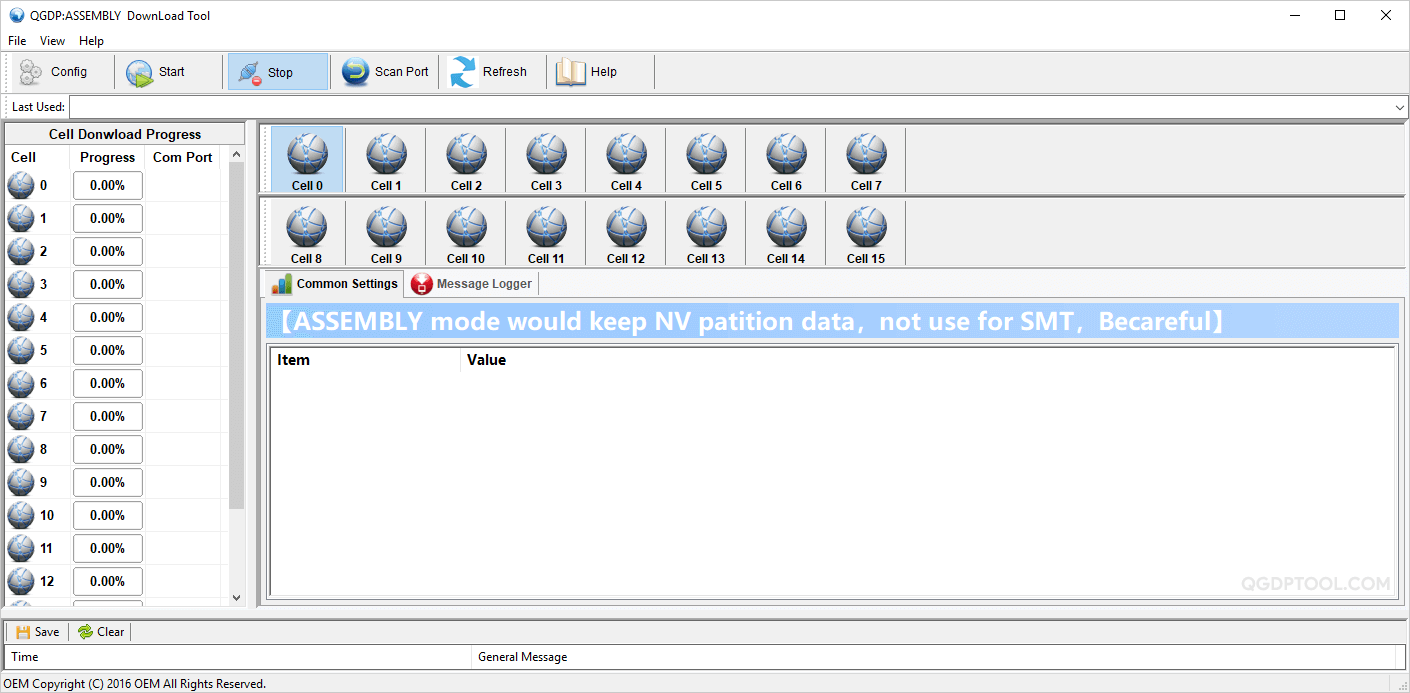Viewport: 1410px width, 693px height.
Task: Click progress bar of cell 3
Action: pyautogui.click(x=108, y=284)
